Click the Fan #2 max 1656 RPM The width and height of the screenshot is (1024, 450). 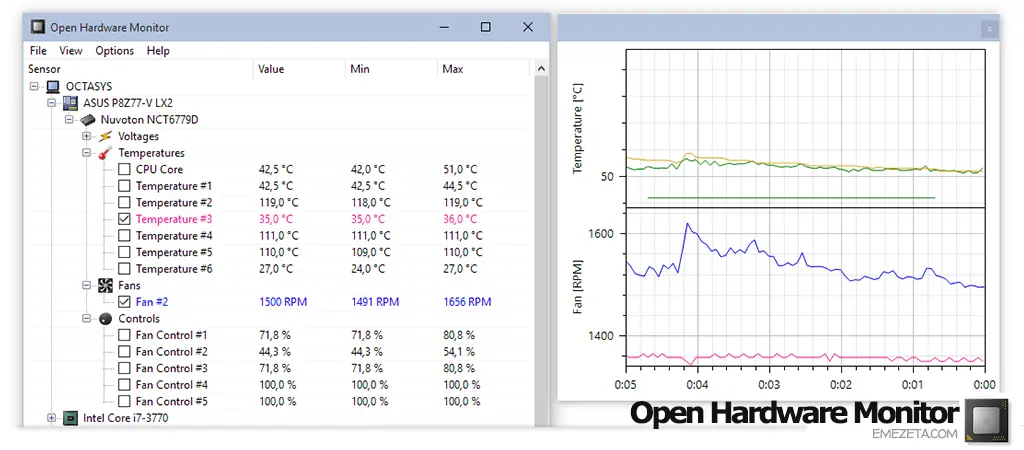[x=467, y=302]
